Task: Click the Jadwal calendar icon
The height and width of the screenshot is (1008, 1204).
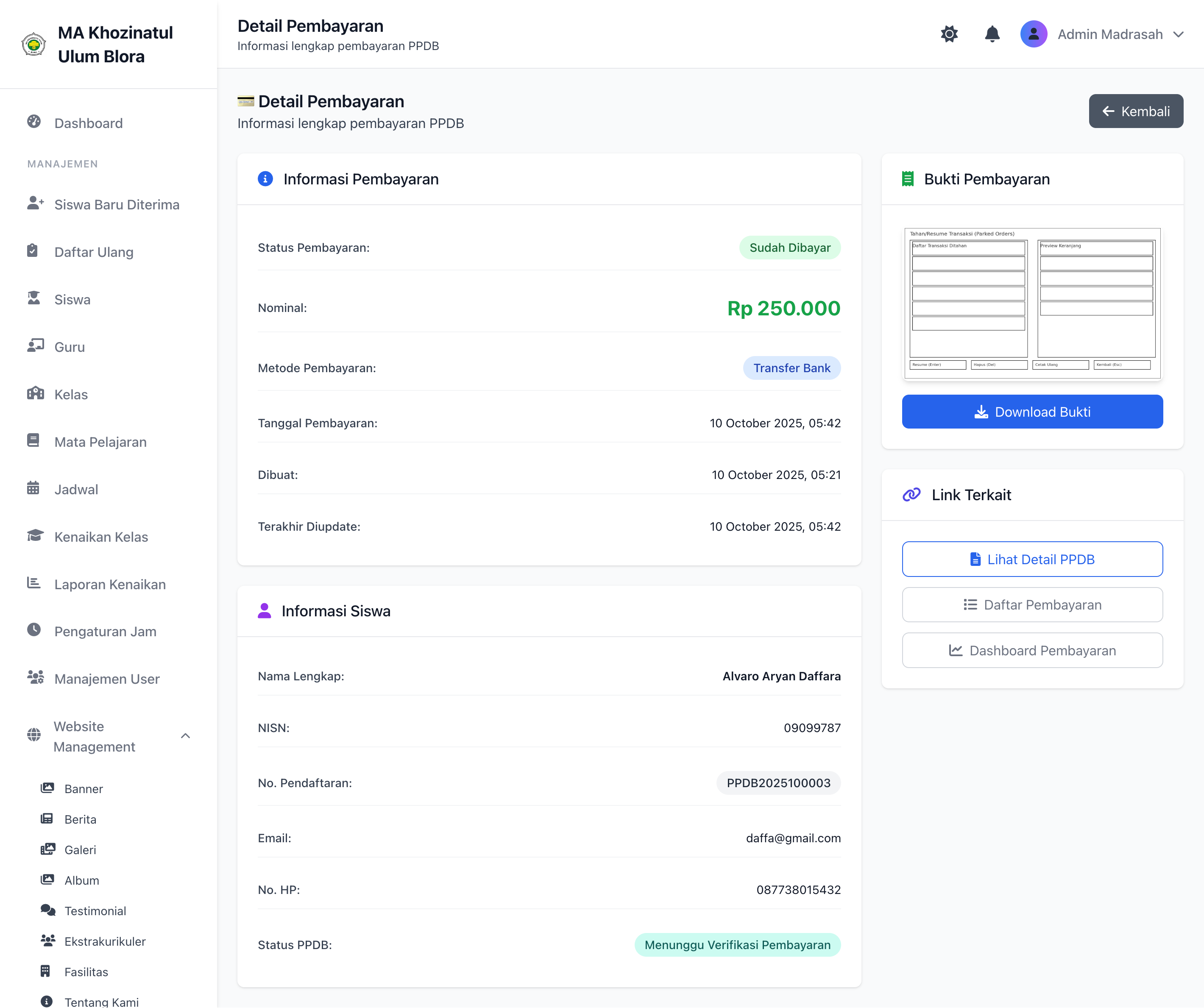Action: [x=33, y=488]
